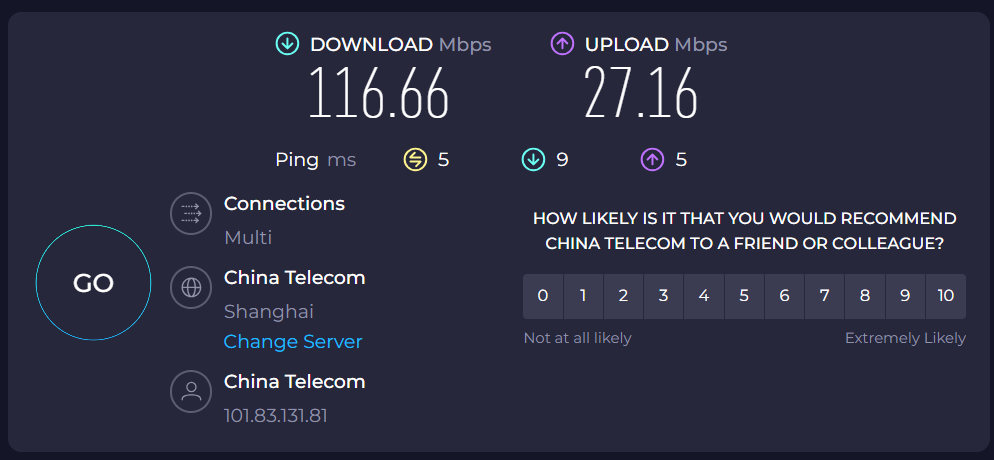Click the user profile ISP icon
The image size is (994, 460).
(190, 392)
